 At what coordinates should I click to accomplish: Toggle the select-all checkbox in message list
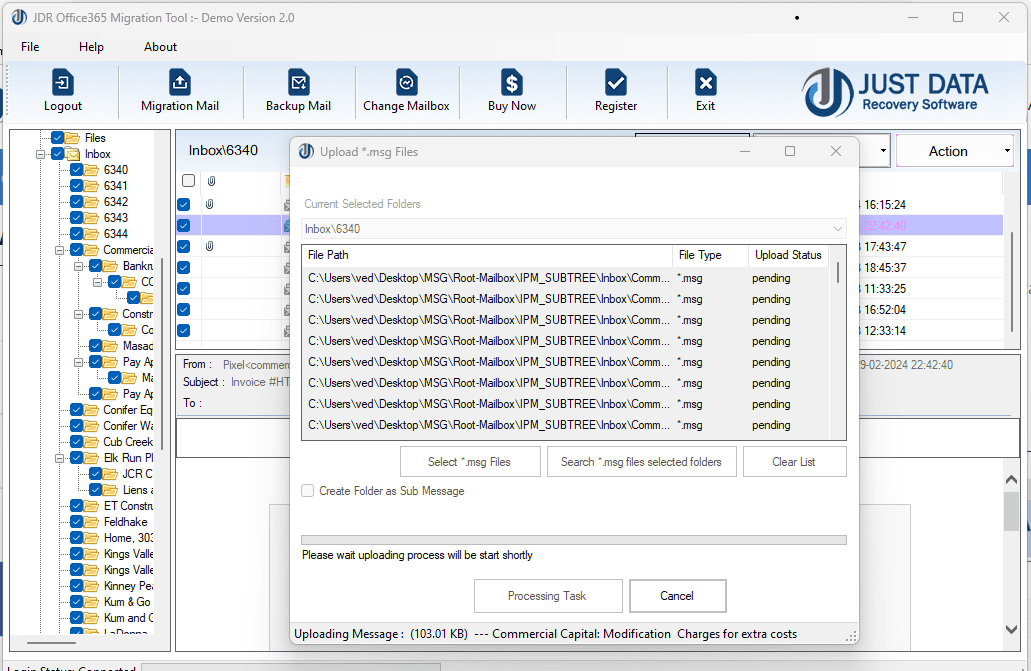click(188, 181)
